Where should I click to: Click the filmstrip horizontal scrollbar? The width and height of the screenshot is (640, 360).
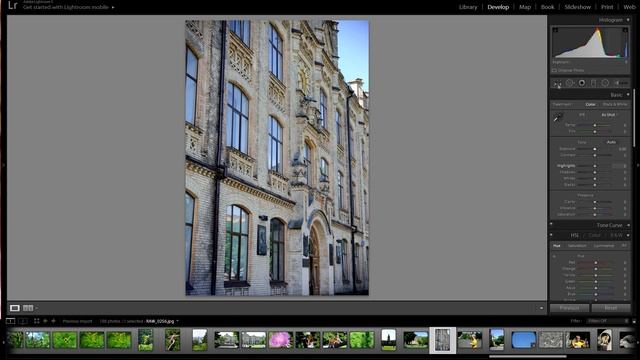pyautogui.click(x=527, y=356)
